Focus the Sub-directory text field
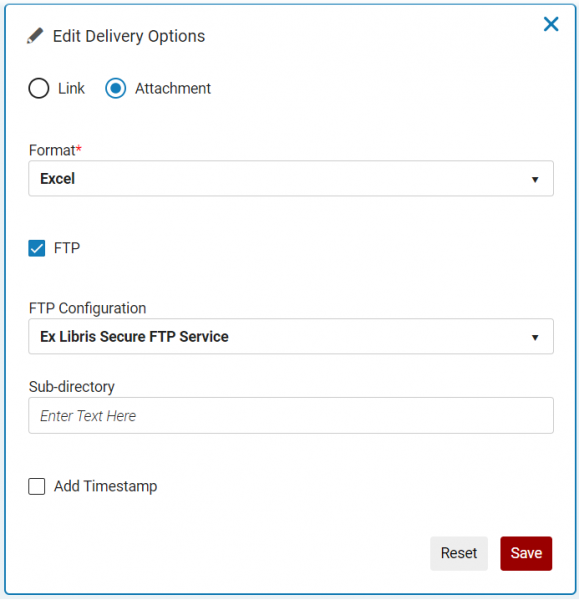The width and height of the screenshot is (579, 600). 291,416
